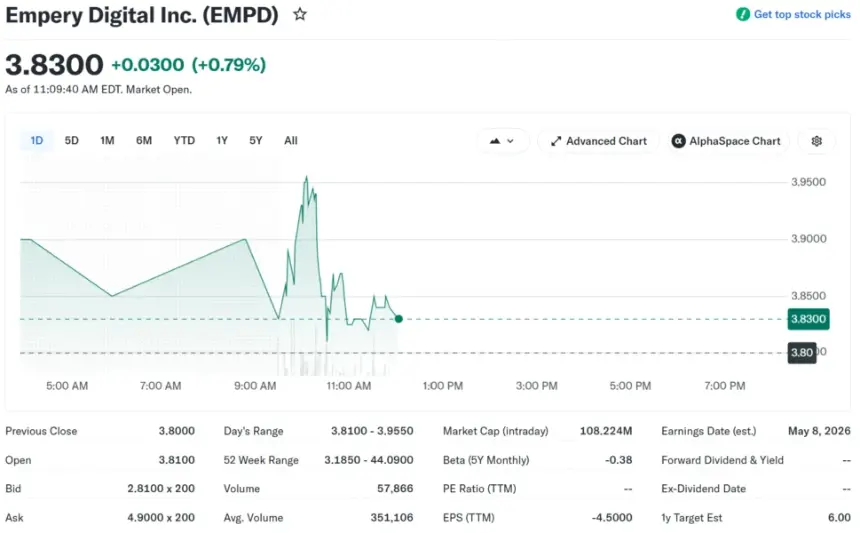The height and width of the screenshot is (533, 860).
Task: Click the 'Ex-Dividend Date' label
Action: (x=703, y=489)
